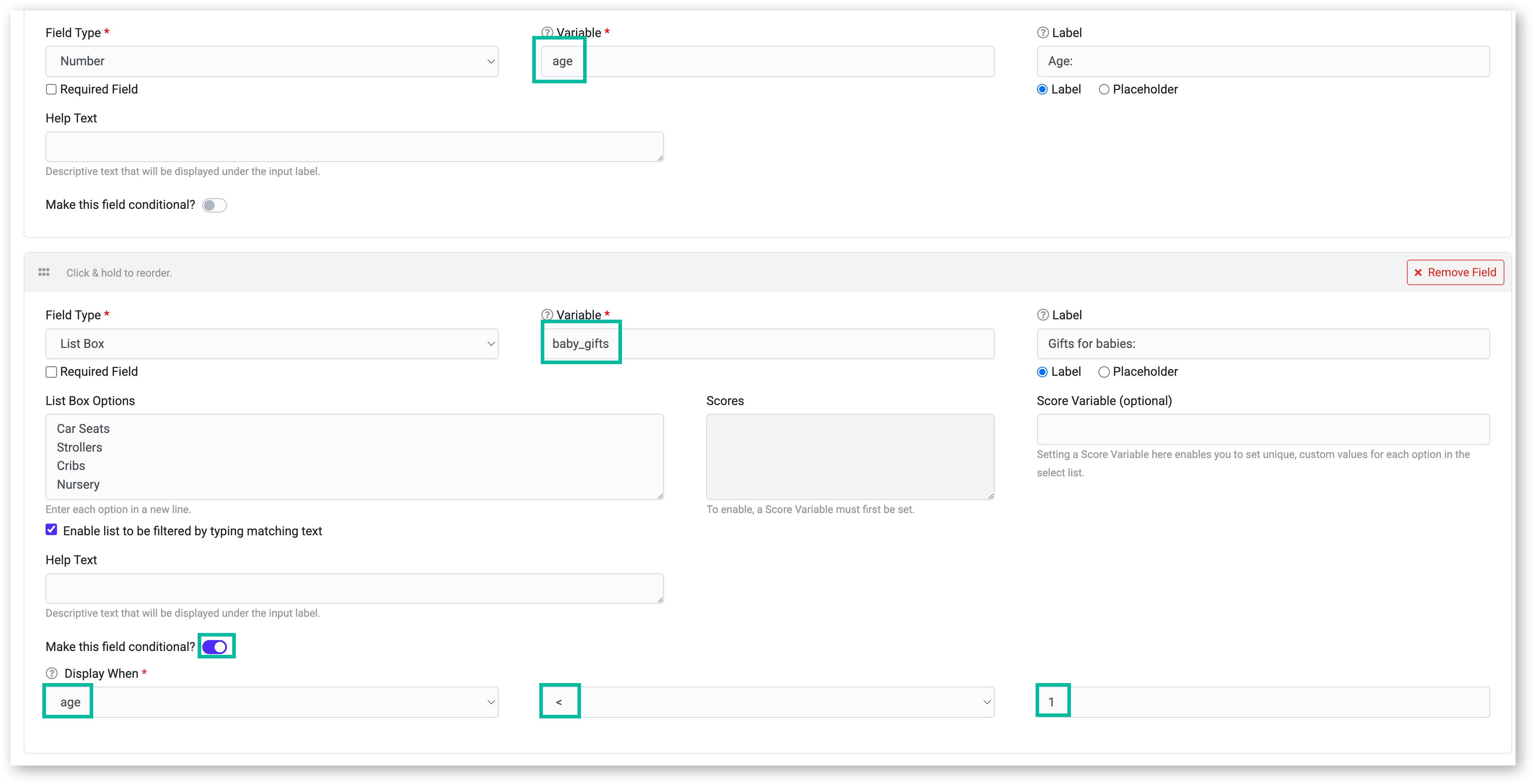This screenshot has height=784, width=1534.
Task: Click help icon beside Display When
Action: pos(51,673)
